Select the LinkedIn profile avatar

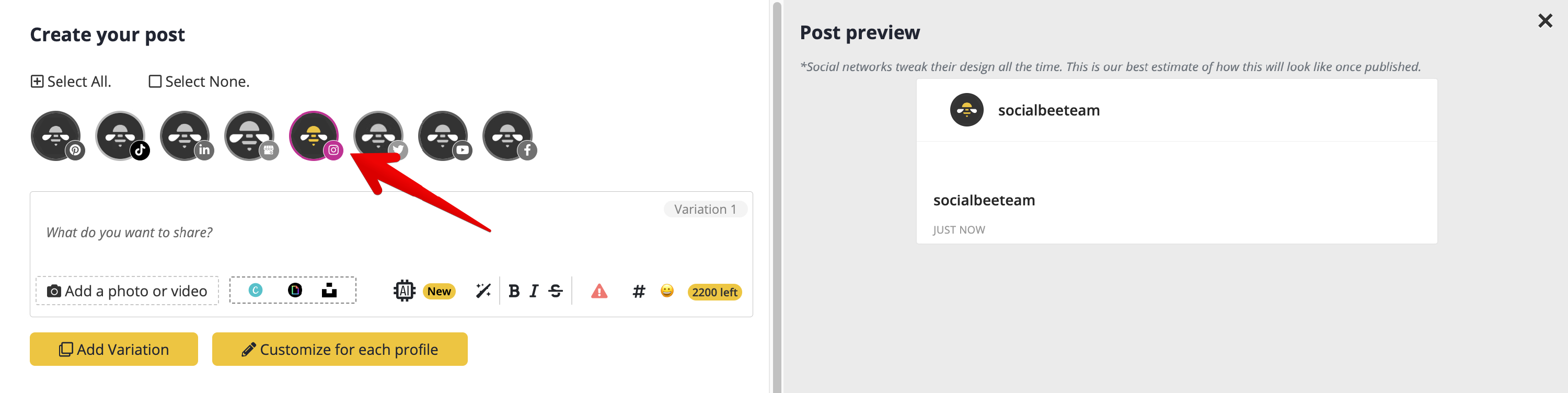click(x=185, y=136)
